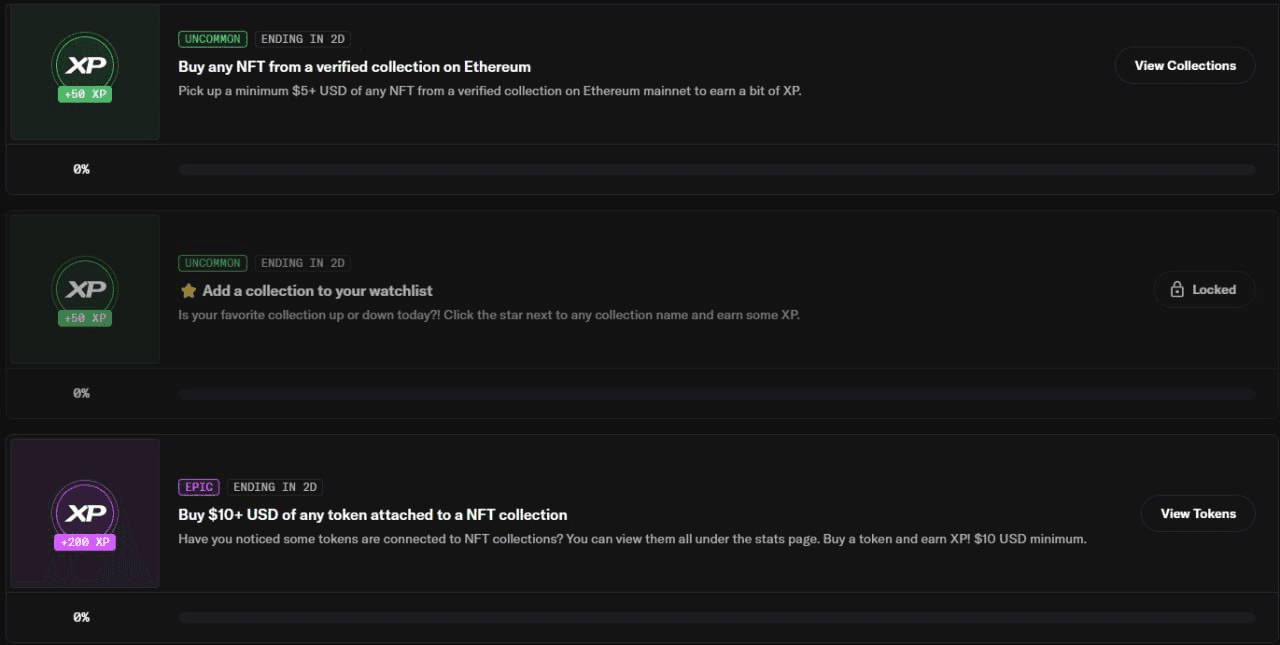Click the progress bar of Ethereum NFT quest
The image size is (1280, 645).
[x=716, y=170]
